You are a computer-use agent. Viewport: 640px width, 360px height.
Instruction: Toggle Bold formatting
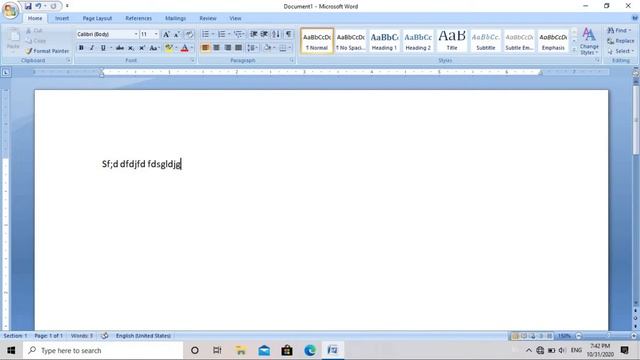(x=81, y=48)
